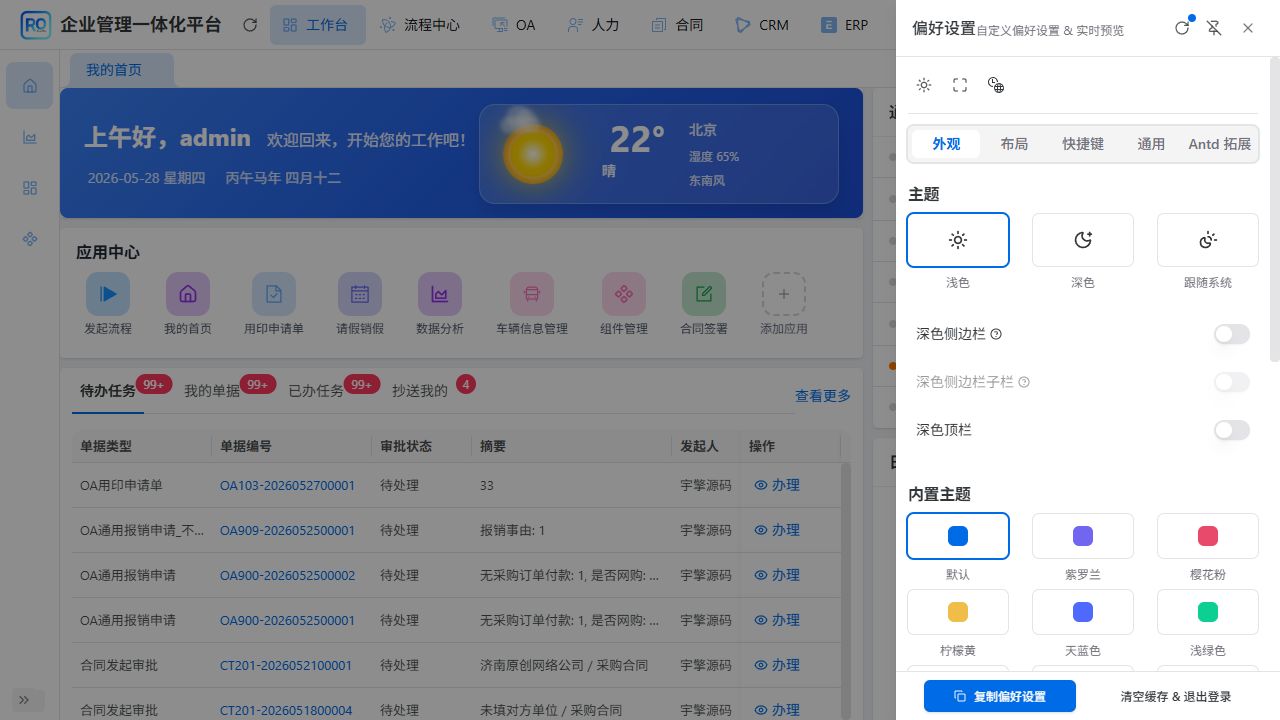The width and height of the screenshot is (1280, 720).
Task: Open the 流程中心 top menu
Action: coord(421,25)
